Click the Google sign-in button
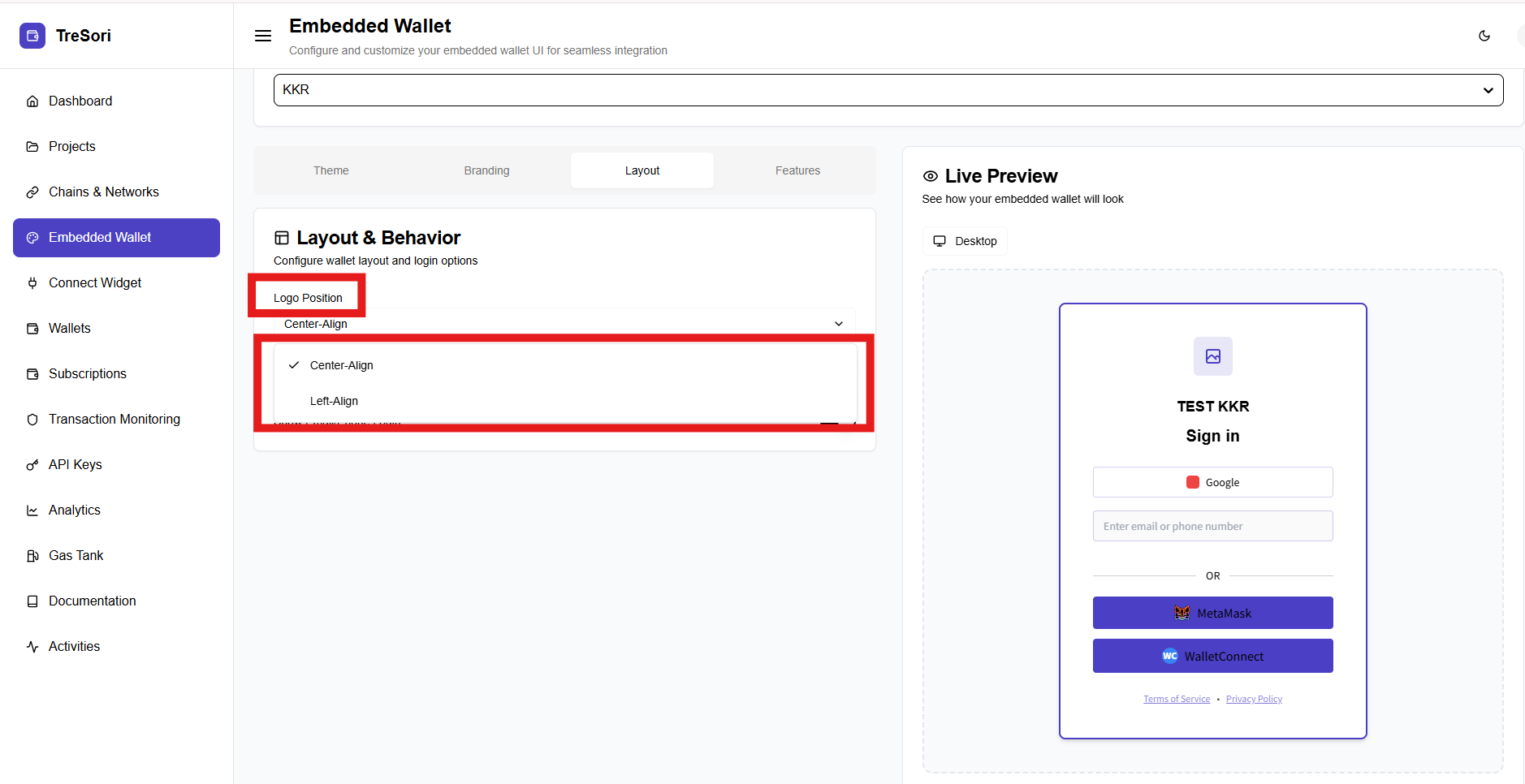This screenshot has height=784, width=1525. [1212, 482]
